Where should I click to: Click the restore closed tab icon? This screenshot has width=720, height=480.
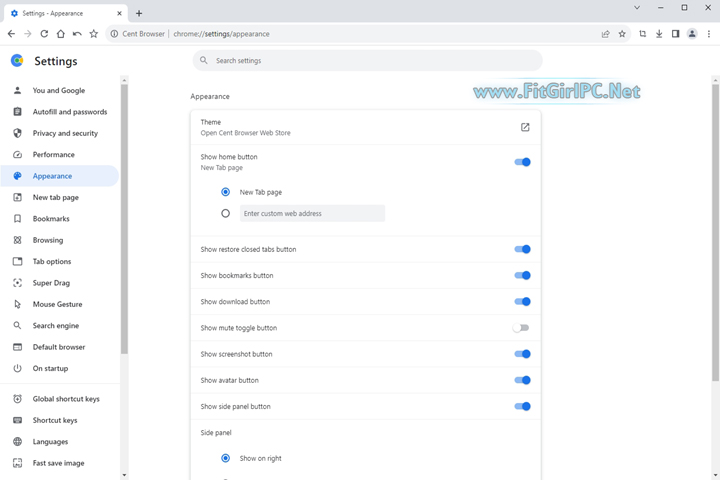pyautogui.click(x=77, y=33)
